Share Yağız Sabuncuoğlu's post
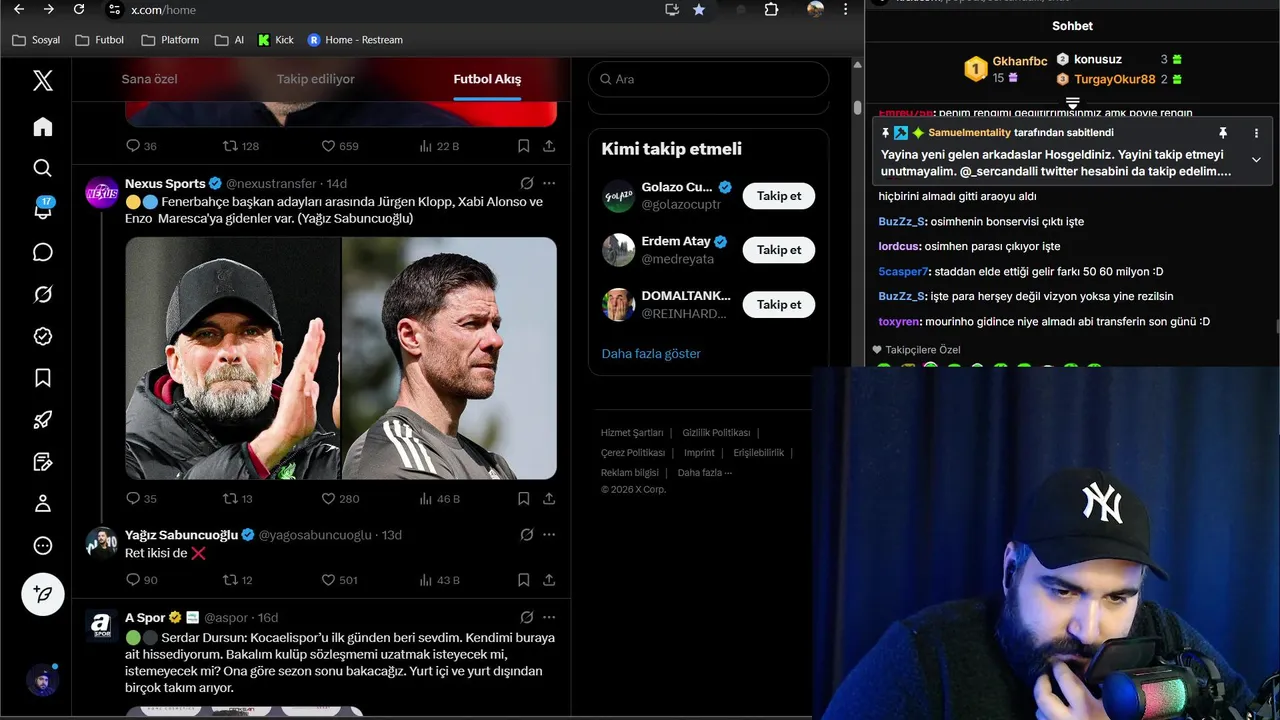 549,579
